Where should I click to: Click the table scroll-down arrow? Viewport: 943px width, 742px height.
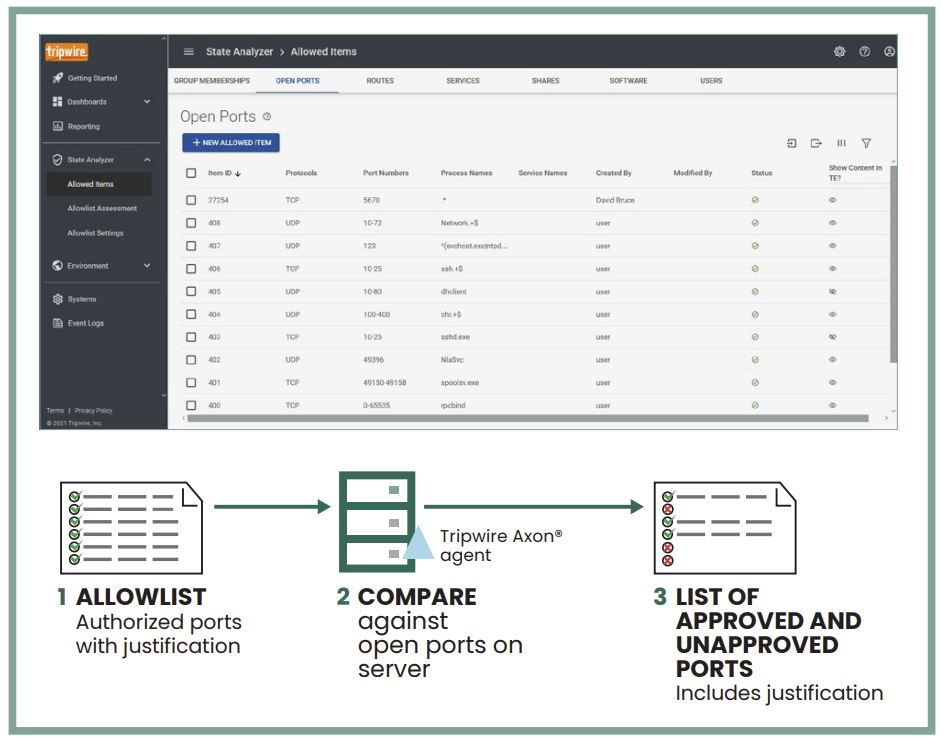[x=893, y=411]
